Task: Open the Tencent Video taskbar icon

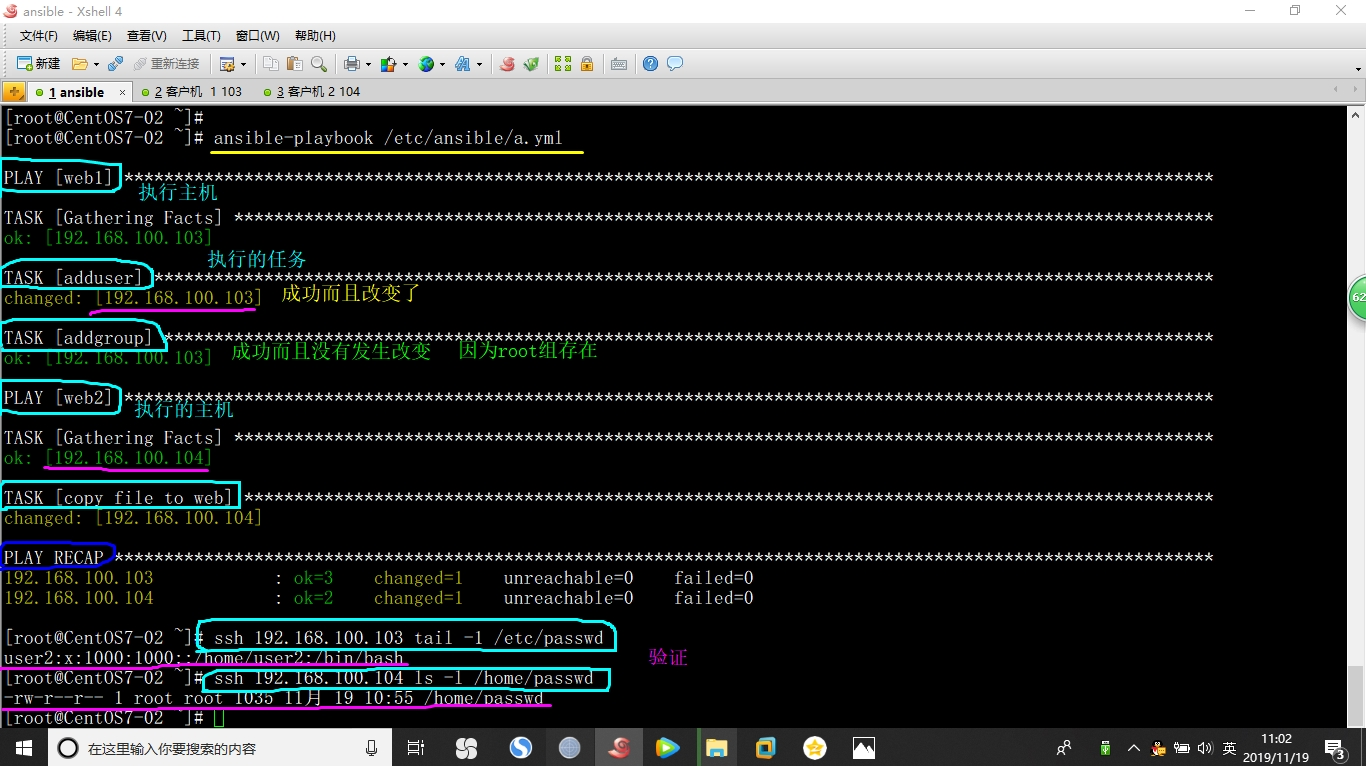Action: coord(667,747)
